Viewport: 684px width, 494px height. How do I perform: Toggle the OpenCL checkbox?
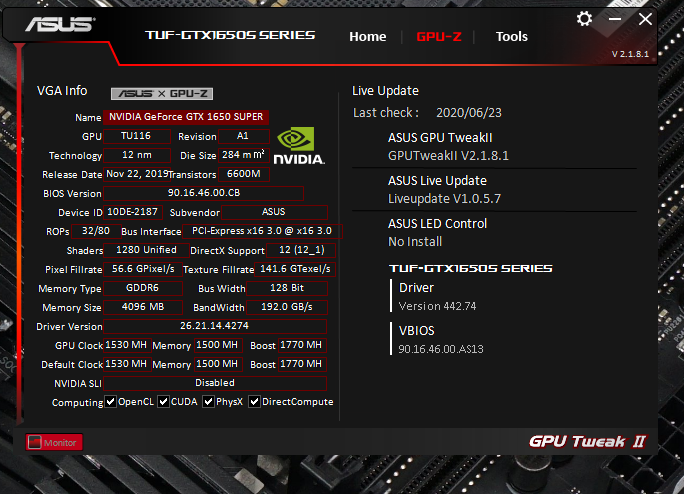point(111,401)
